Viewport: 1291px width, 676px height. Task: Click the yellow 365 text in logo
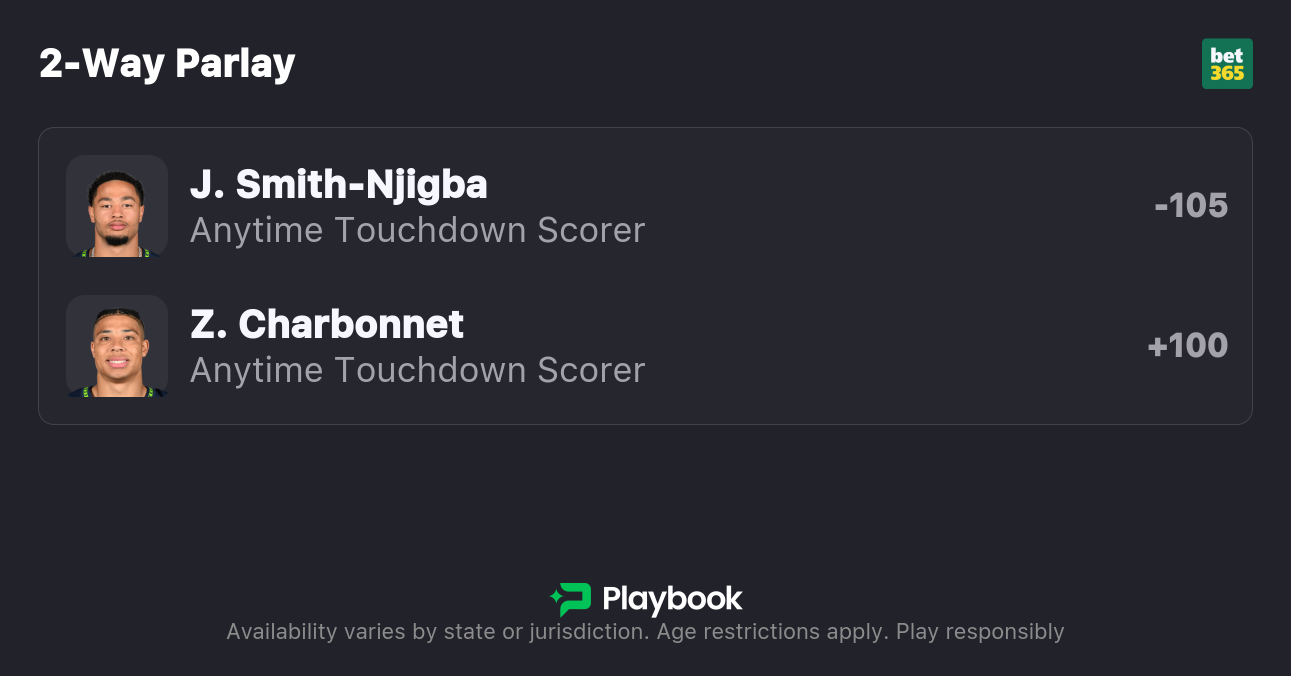pos(1227,73)
